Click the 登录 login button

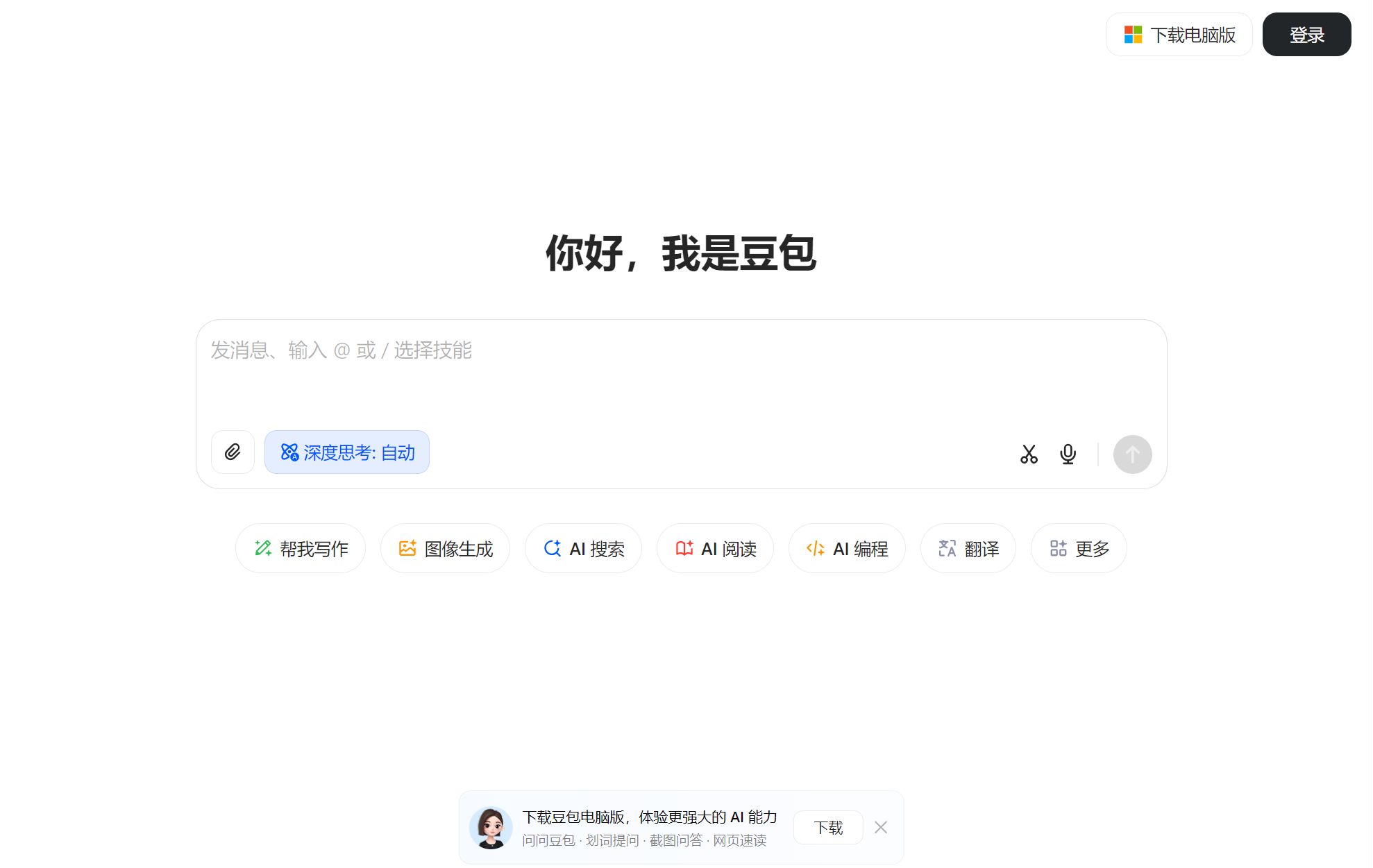click(1307, 35)
